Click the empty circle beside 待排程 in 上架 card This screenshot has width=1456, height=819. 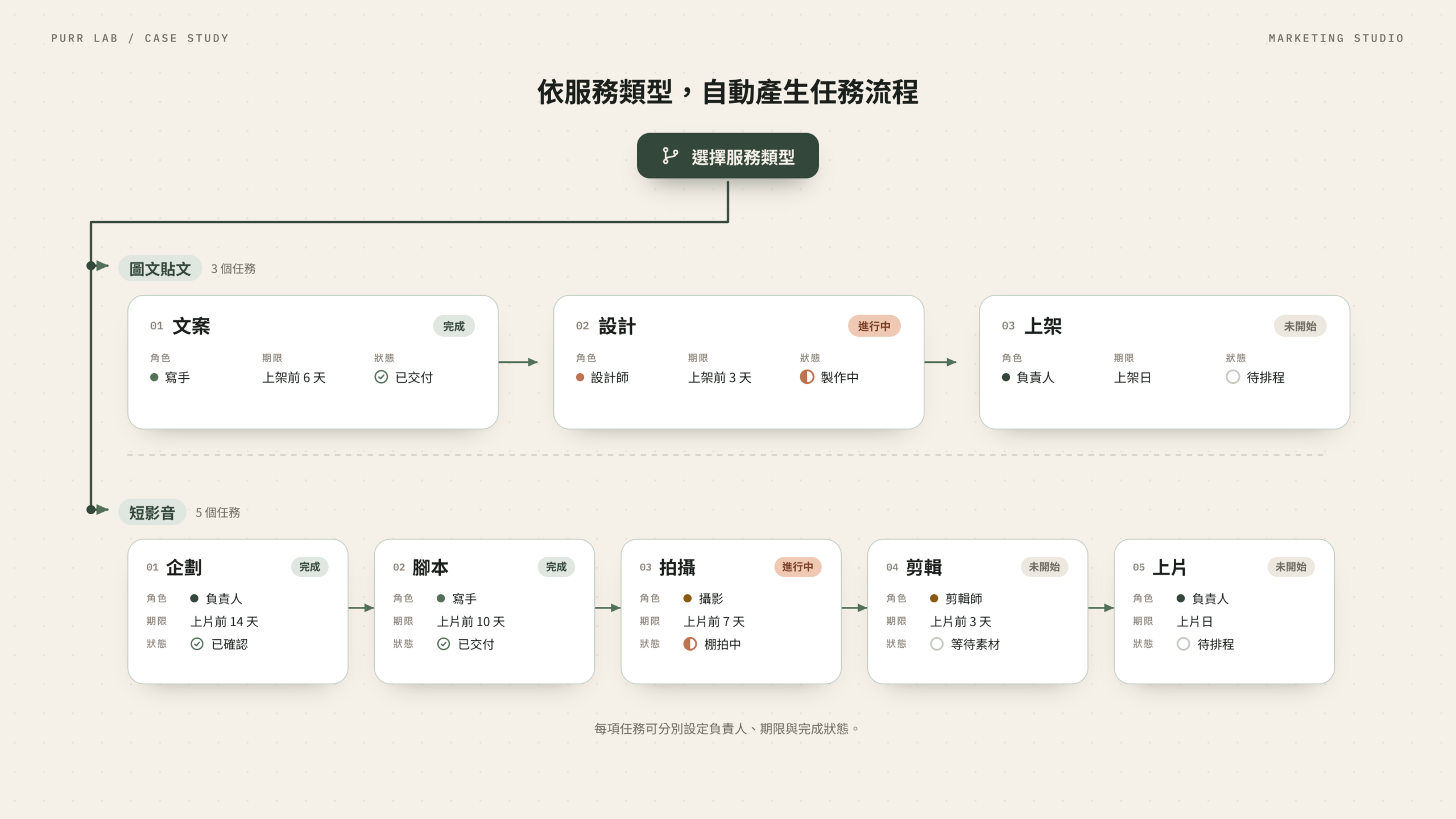tap(1232, 377)
